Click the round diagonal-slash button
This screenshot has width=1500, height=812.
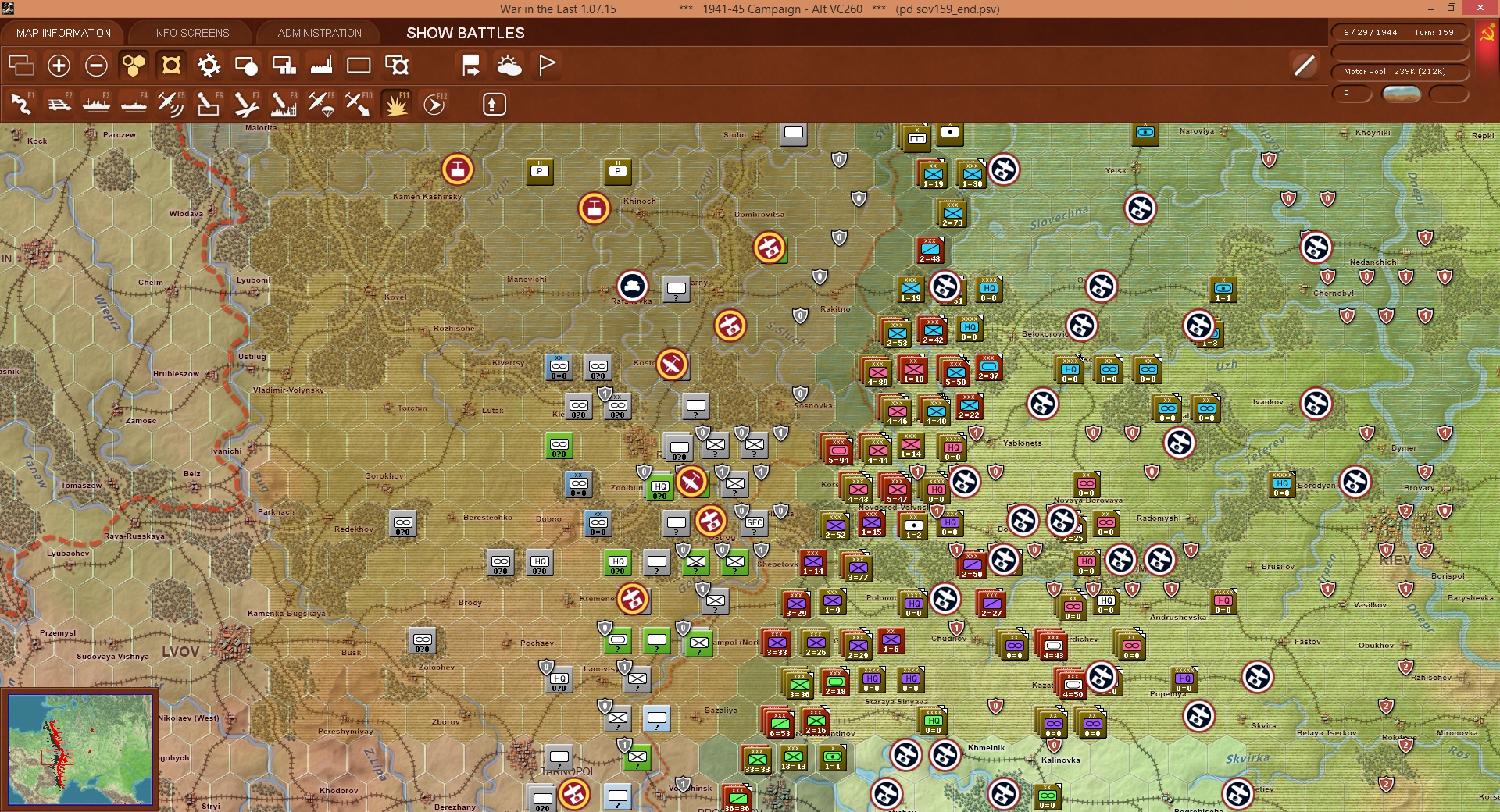tap(1304, 66)
